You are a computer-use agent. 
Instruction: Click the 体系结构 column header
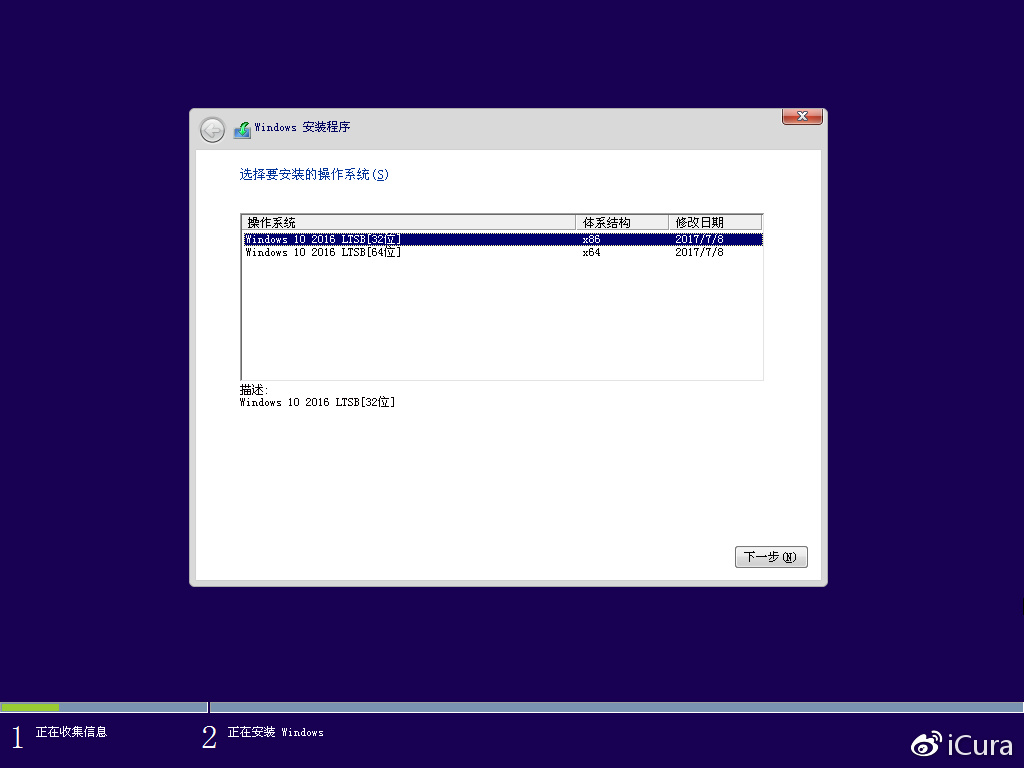(622, 222)
